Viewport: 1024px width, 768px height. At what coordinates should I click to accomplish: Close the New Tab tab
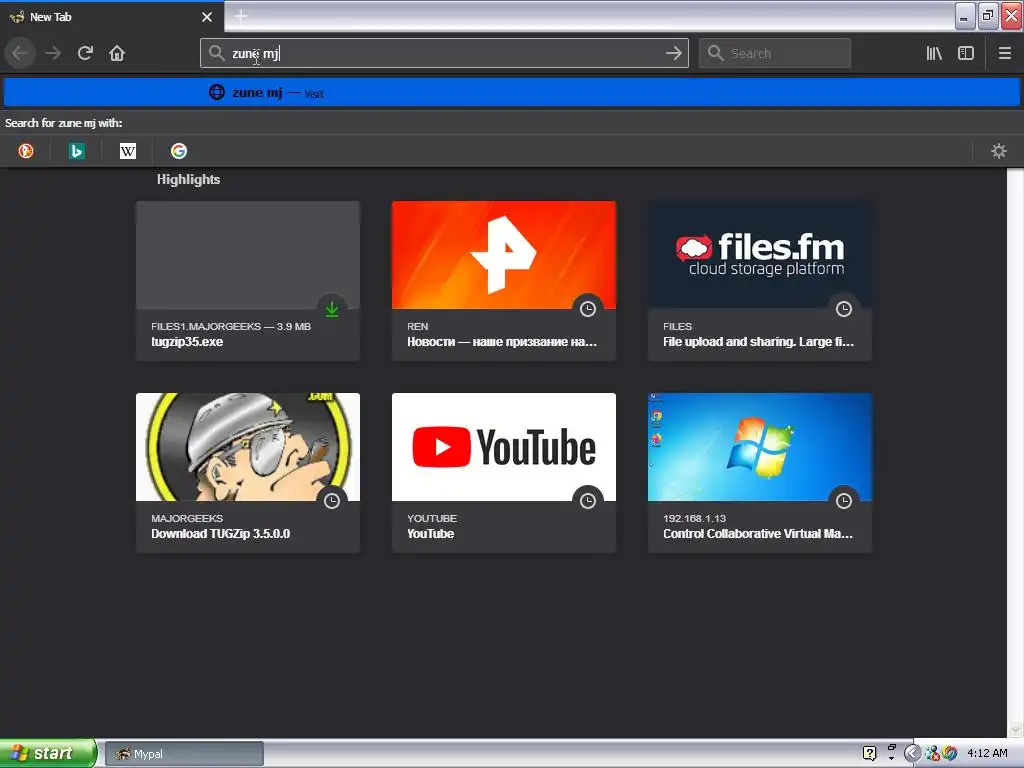pyautogui.click(x=207, y=17)
